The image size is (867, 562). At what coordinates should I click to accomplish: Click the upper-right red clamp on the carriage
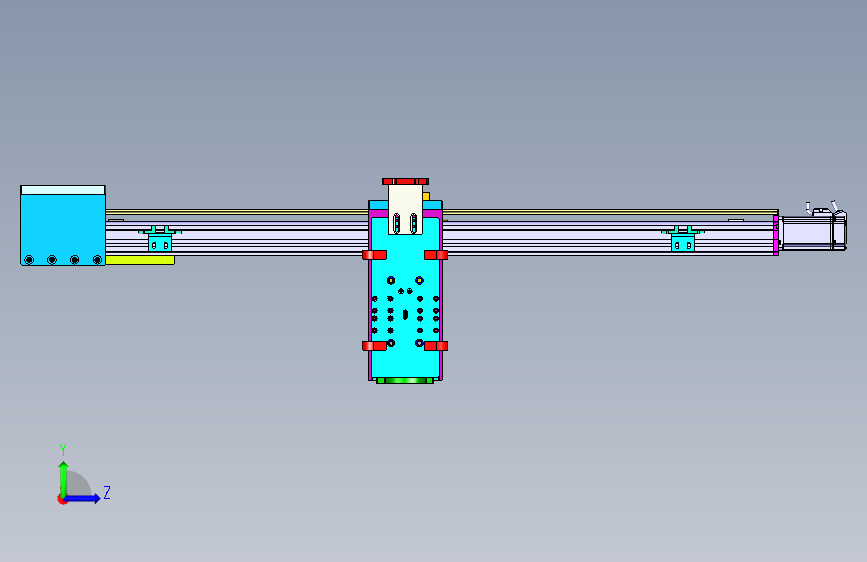436,254
